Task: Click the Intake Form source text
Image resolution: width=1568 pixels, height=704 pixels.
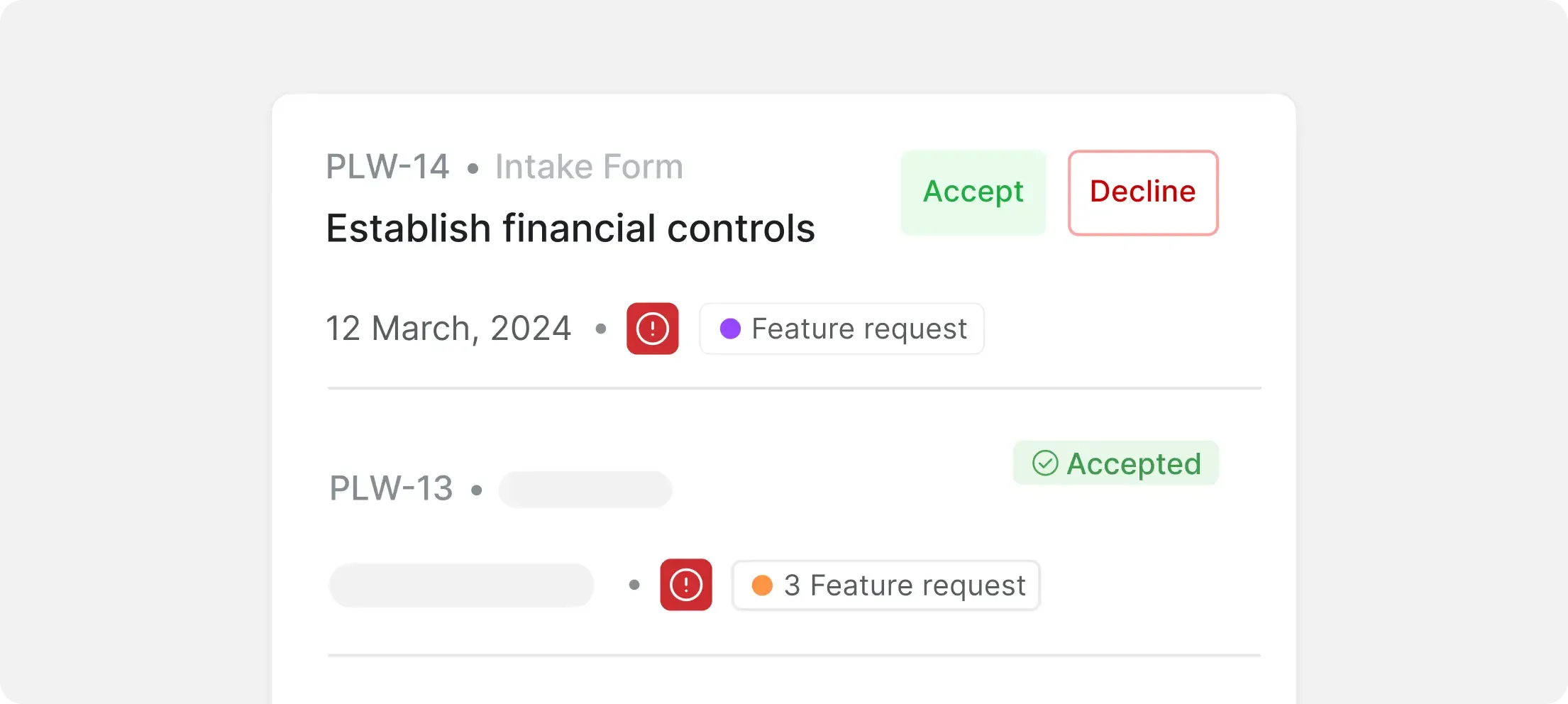Action: tap(589, 167)
